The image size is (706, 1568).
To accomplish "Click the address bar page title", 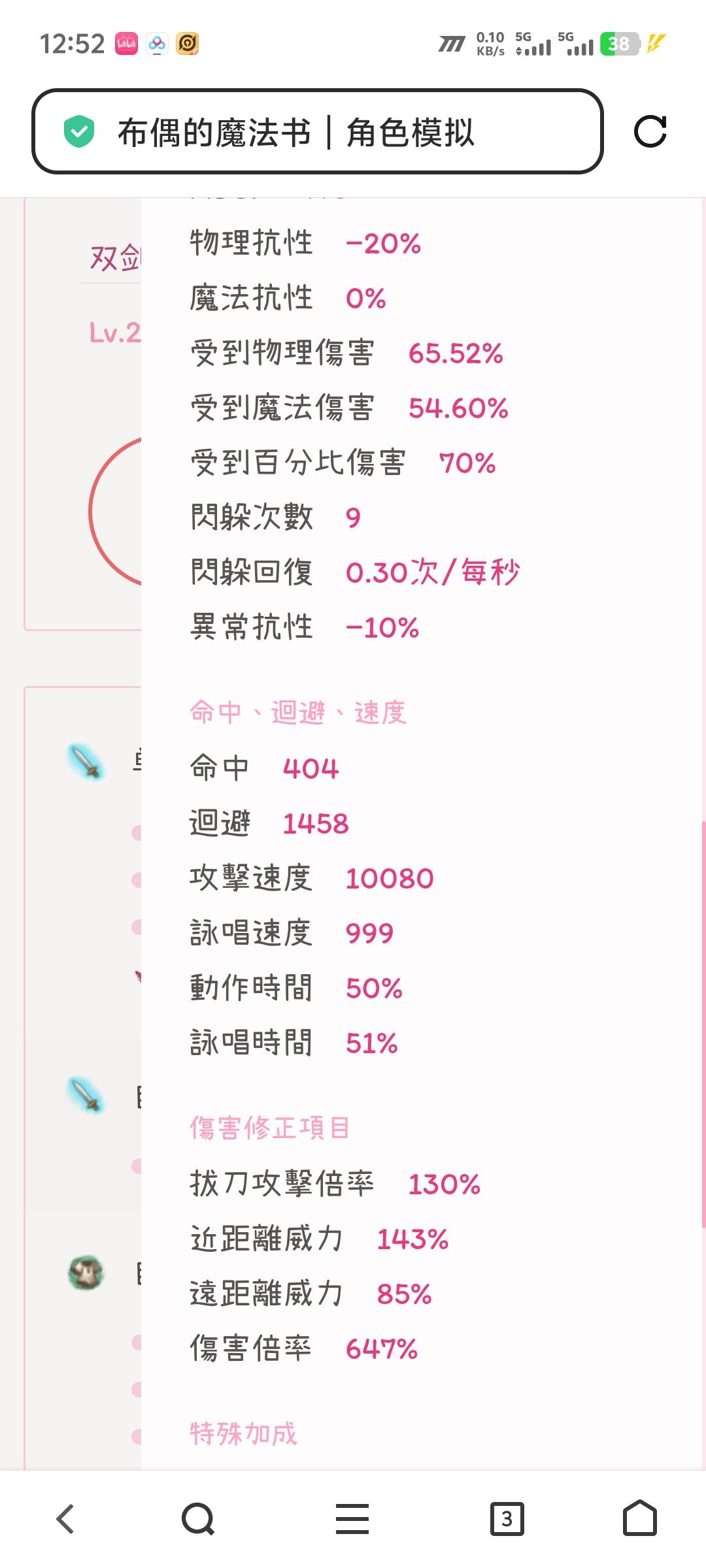I will click(x=295, y=133).
